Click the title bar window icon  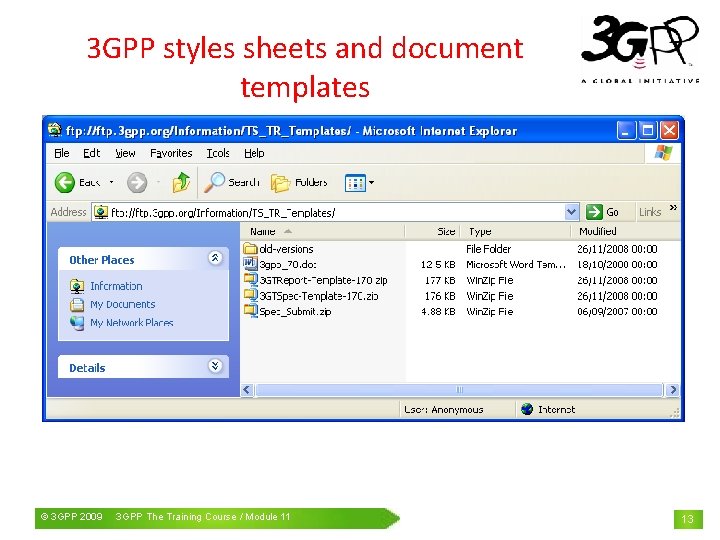coord(55,130)
